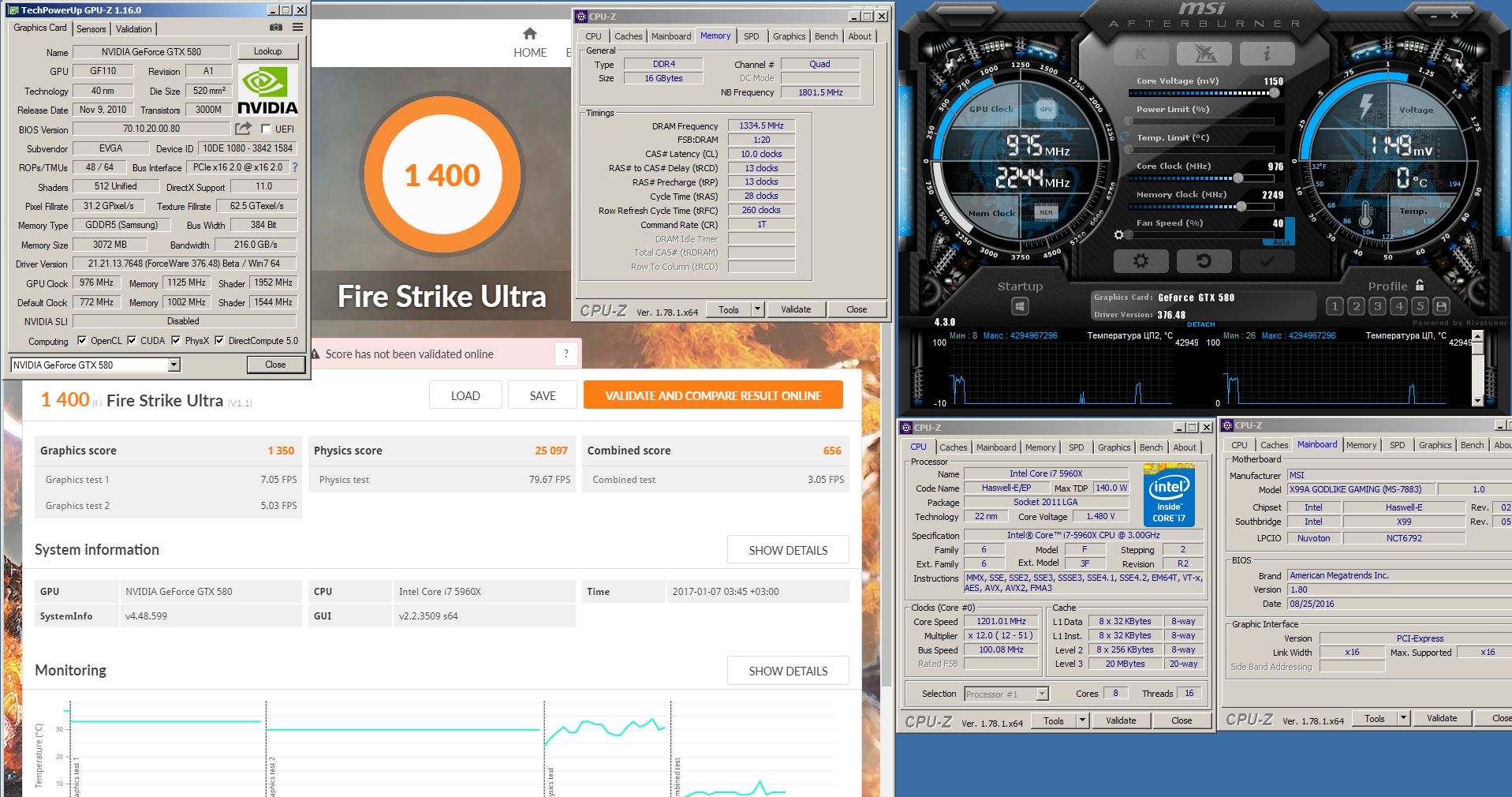Click the DETACH label in Afterburner
This screenshot has width=1512, height=797.
(x=1201, y=324)
